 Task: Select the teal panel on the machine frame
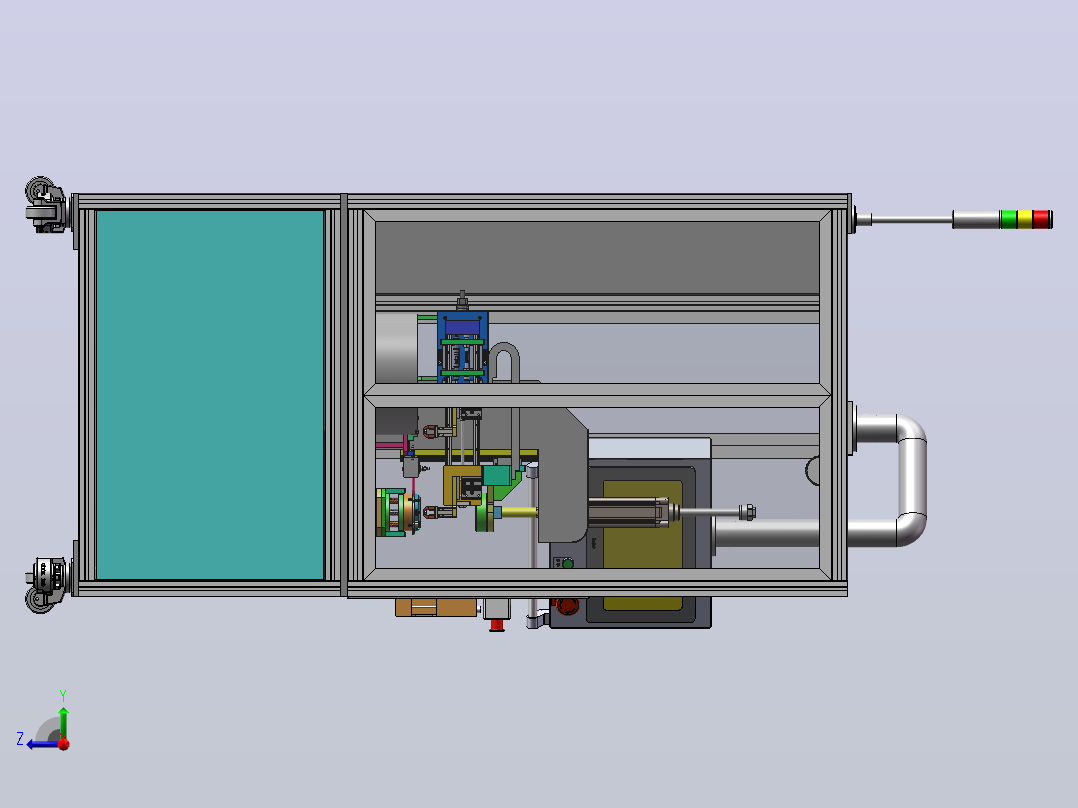(x=210, y=395)
